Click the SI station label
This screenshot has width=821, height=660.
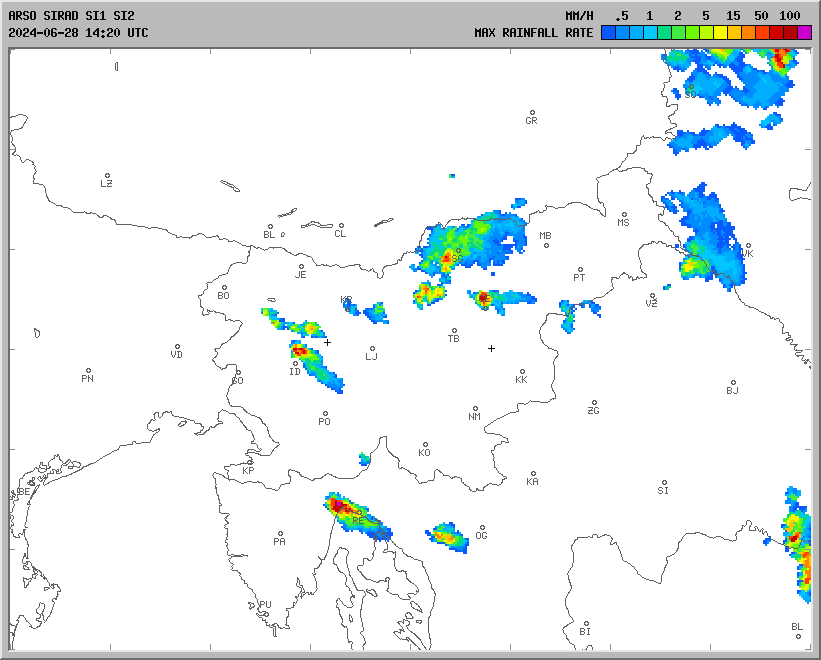(x=663, y=491)
